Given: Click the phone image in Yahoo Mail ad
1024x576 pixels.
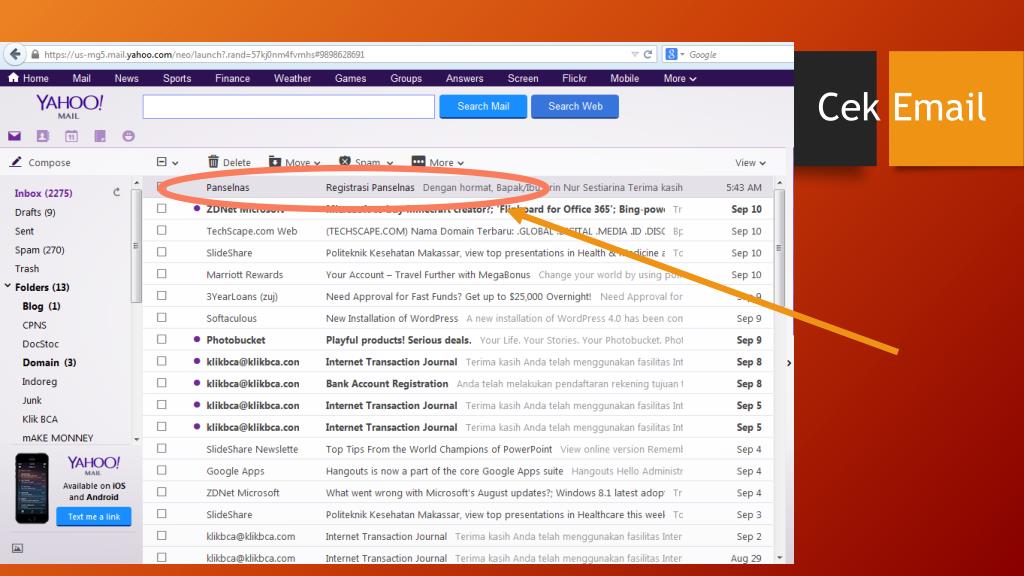Looking at the screenshot, I should pos(32,488).
